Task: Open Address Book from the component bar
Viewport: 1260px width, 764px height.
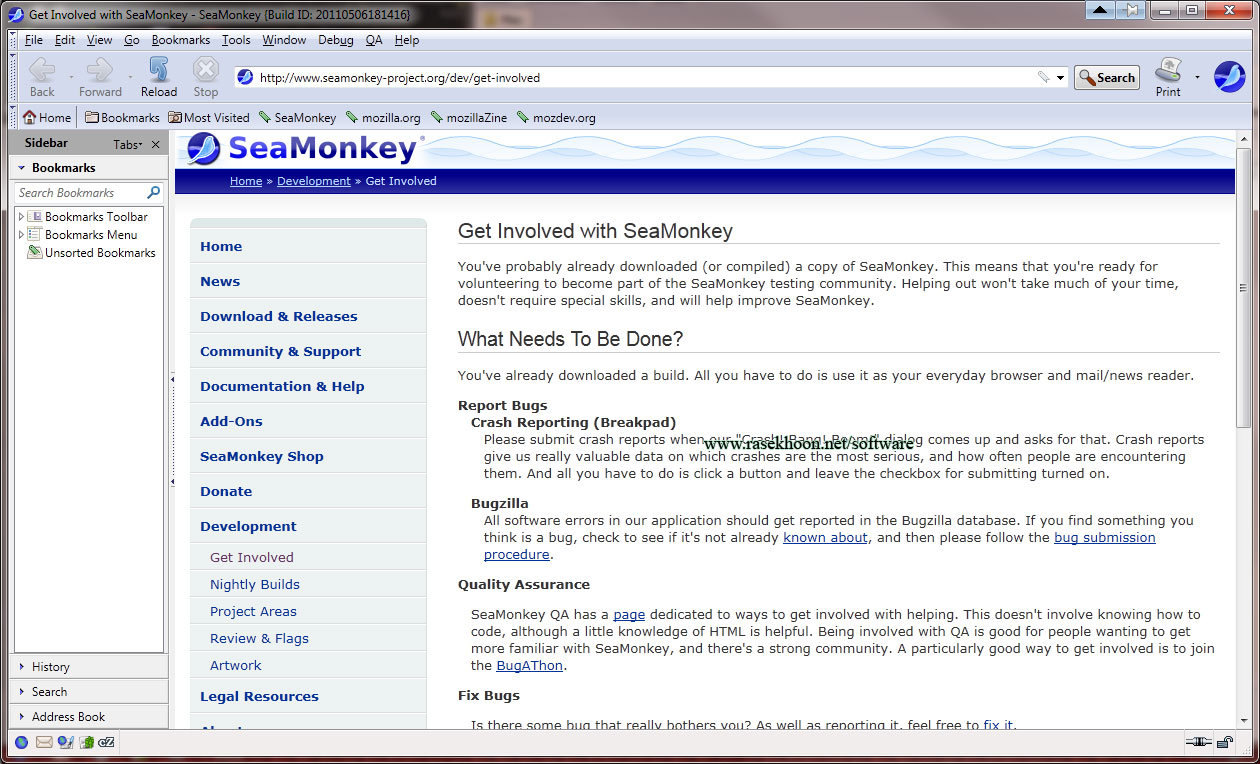Action: (x=85, y=742)
